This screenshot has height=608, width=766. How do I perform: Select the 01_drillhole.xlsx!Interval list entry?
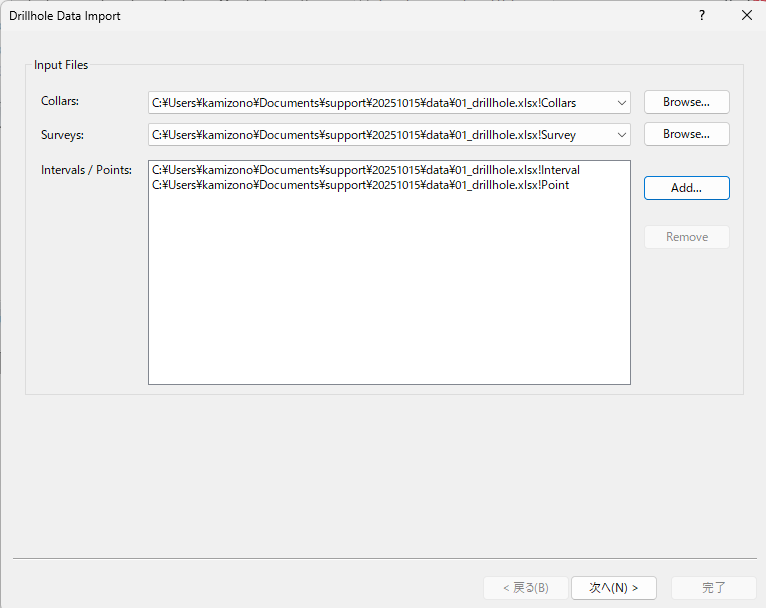tap(365, 170)
